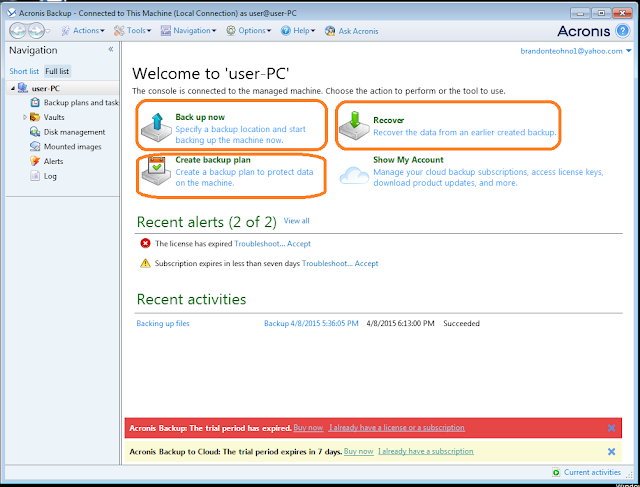Image resolution: width=640 pixels, height=487 pixels.
Task: Click the Alerts warning icon in tree
Action: click(x=35, y=161)
